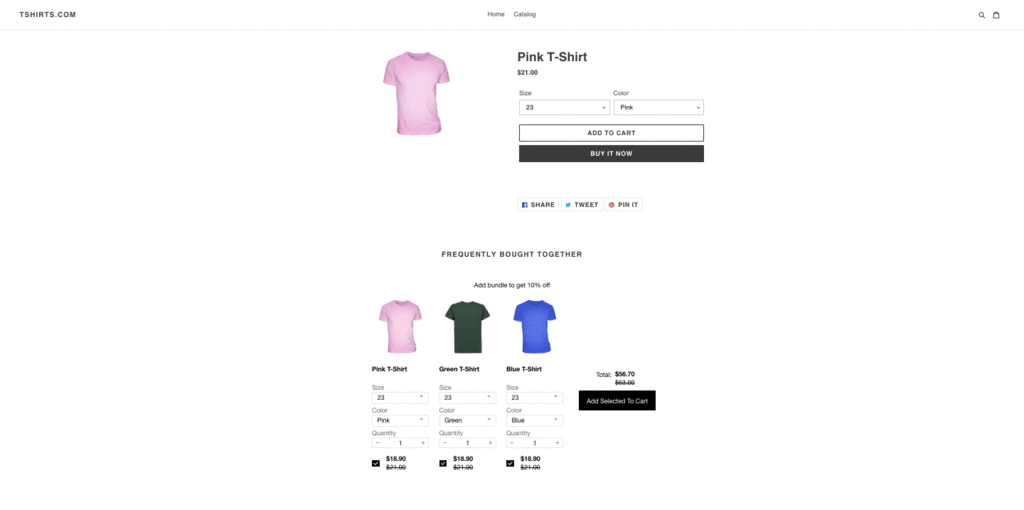Decrease Green T-Shirt bundle quantity with minus
The height and width of the screenshot is (510, 1024).
[445, 443]
